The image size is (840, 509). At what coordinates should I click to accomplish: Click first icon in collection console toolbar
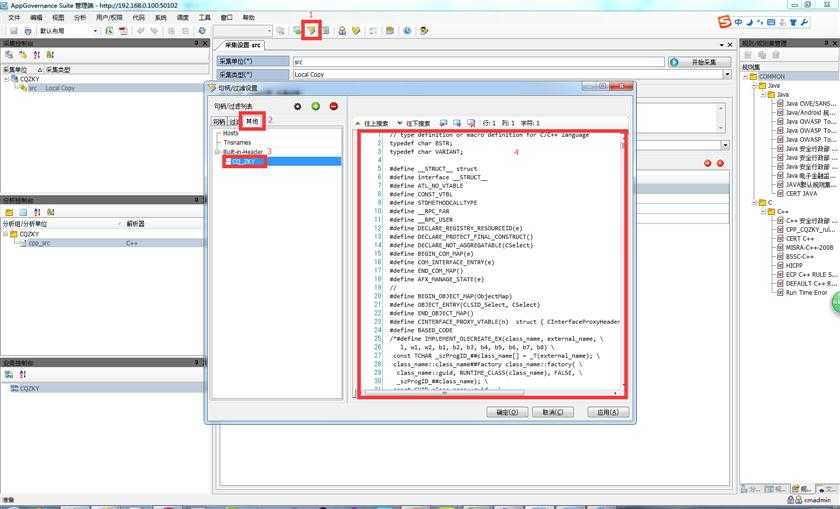[9, 55]
